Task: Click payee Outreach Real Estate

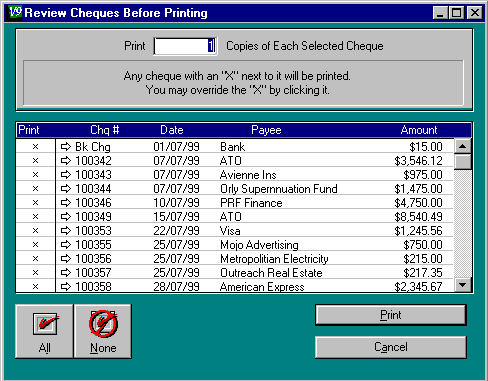Action: coord(271,273)
